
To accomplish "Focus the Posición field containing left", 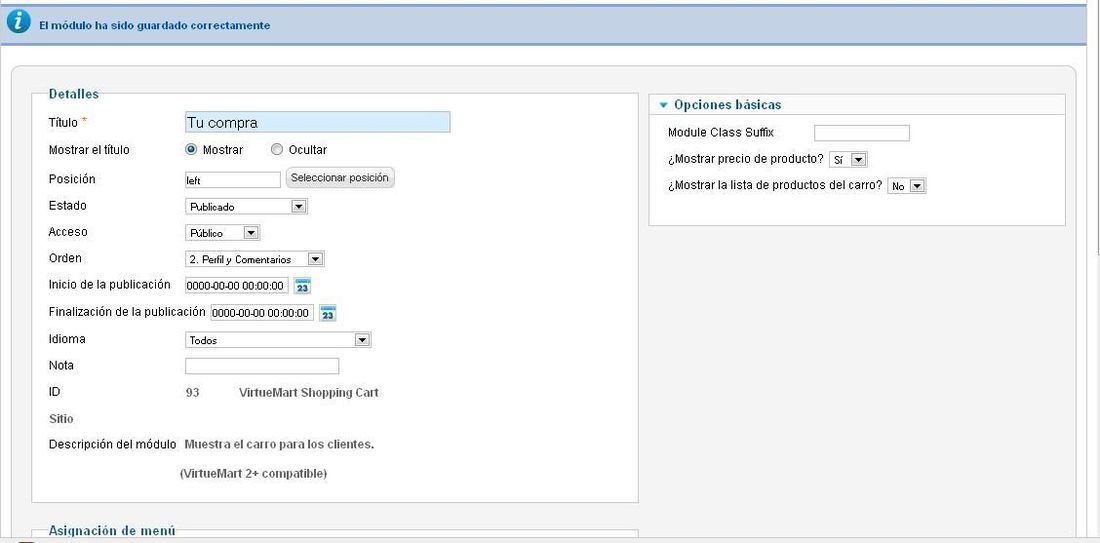I will [233, 180].
